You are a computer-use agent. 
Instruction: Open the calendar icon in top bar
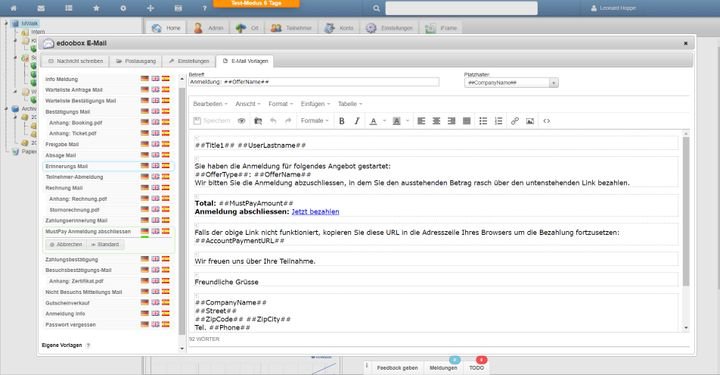(x=178, y=8)
